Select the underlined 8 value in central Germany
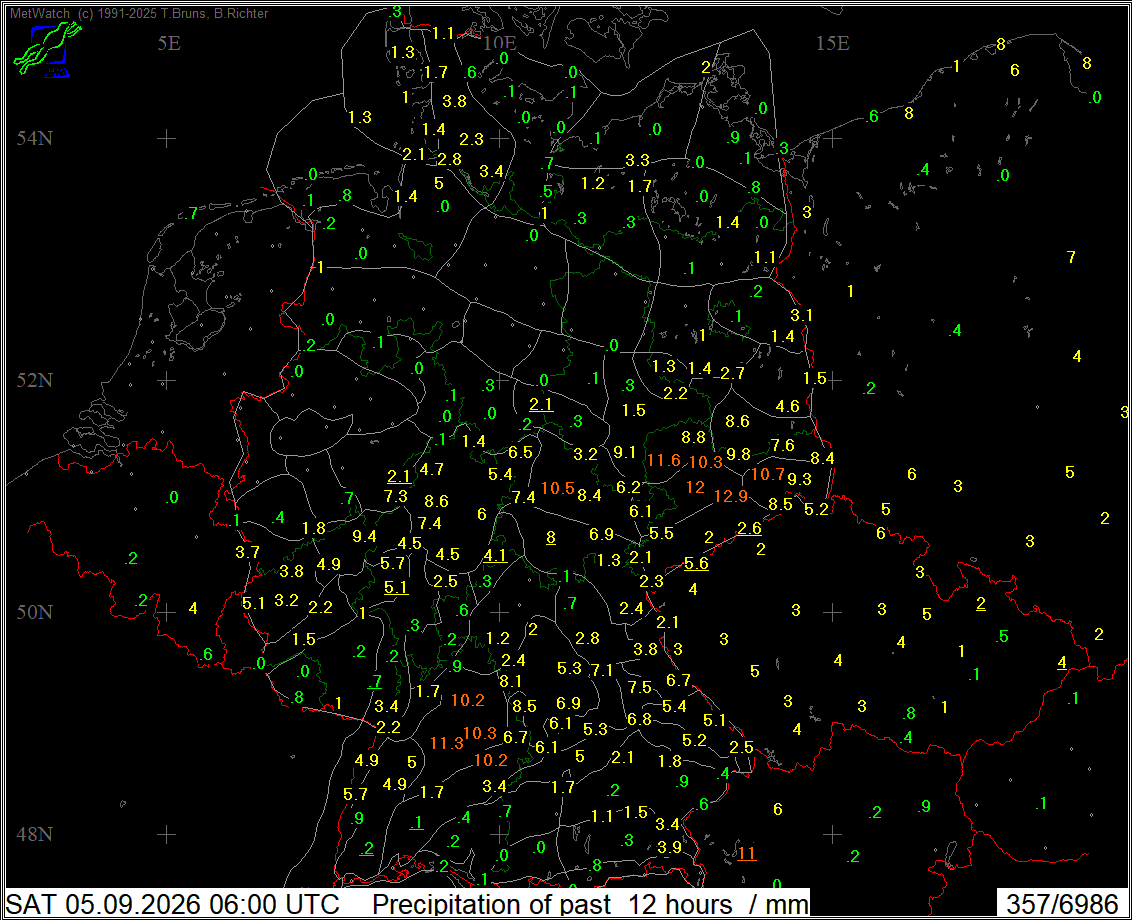This screenshot has width=1132, height=920. (x=551, y=537)
